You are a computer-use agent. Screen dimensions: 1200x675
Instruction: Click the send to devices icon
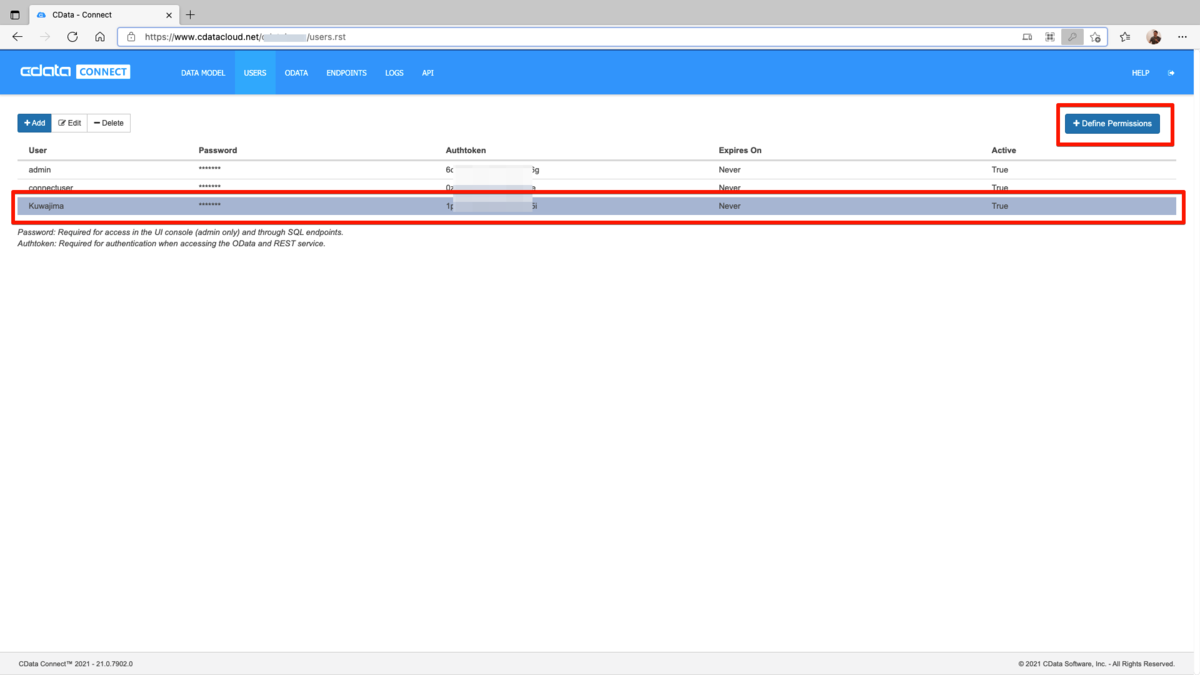pos(1027,37)
